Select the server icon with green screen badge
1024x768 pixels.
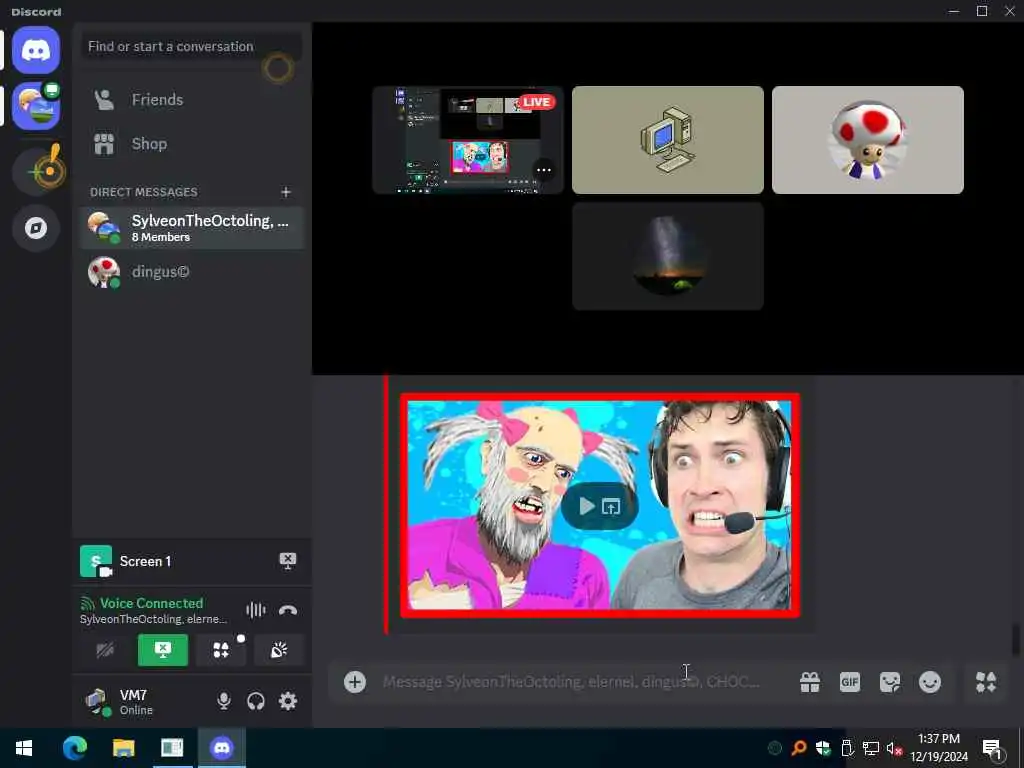click(x=36, y=106)
